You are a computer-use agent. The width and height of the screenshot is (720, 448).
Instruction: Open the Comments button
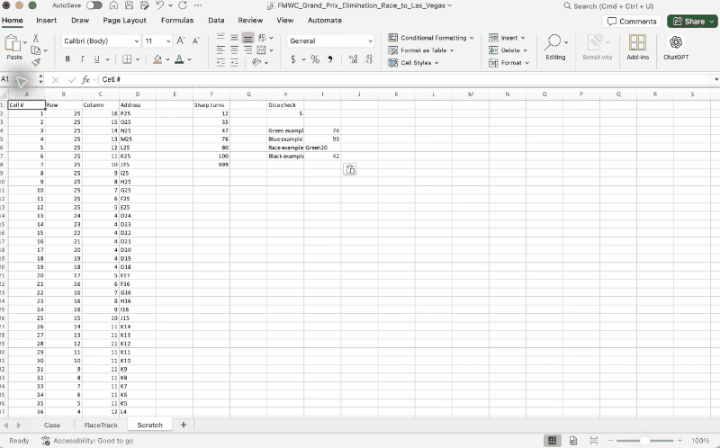[x=632, y=21]
